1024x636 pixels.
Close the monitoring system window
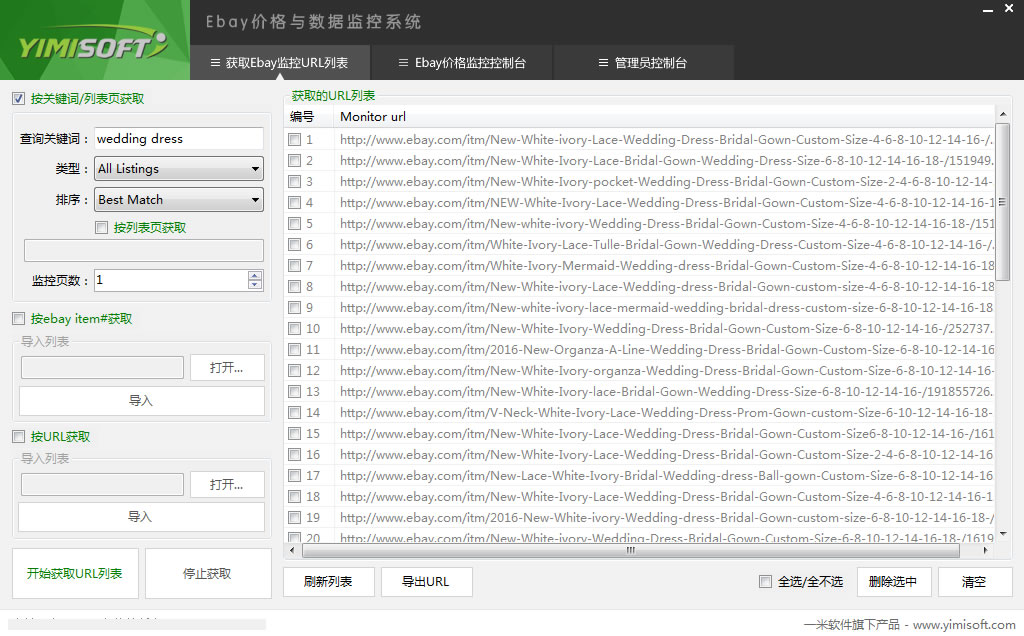tap(1009, 9)
